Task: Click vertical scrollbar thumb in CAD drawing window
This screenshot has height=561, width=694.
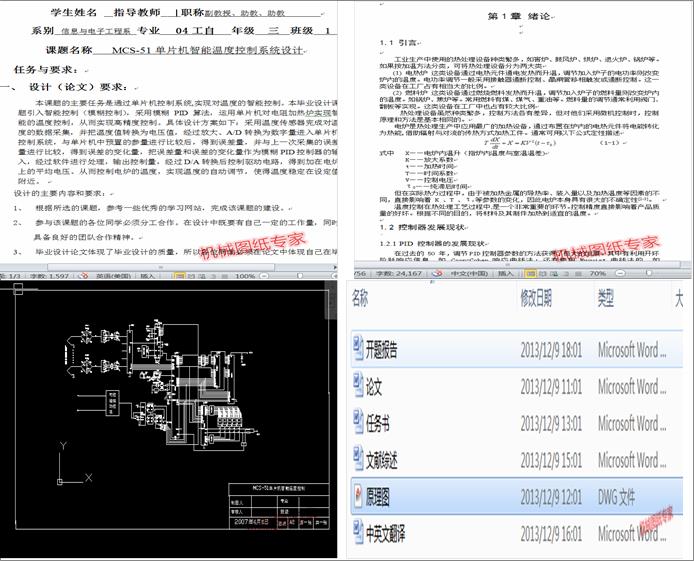Action: 331,299
